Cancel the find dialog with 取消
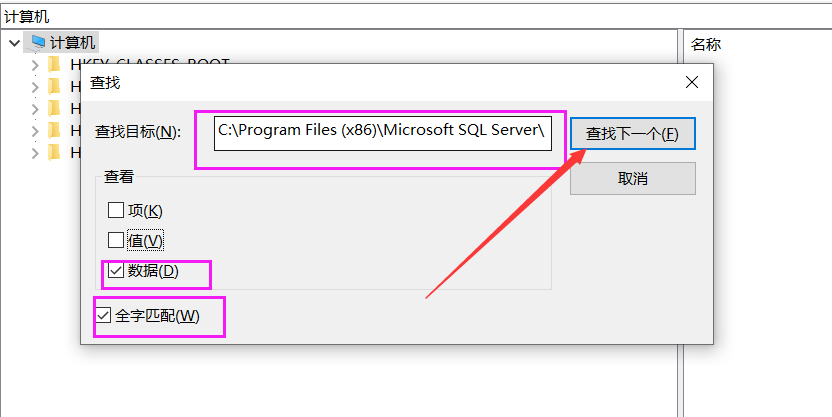Screen dimensions: 832x417 click(x=632, y=179)
